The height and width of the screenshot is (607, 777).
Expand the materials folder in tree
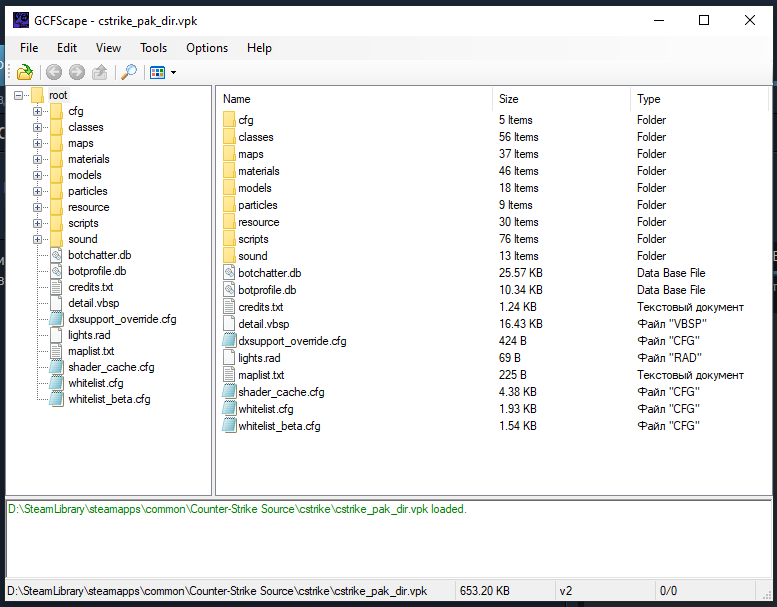(37, 160)
